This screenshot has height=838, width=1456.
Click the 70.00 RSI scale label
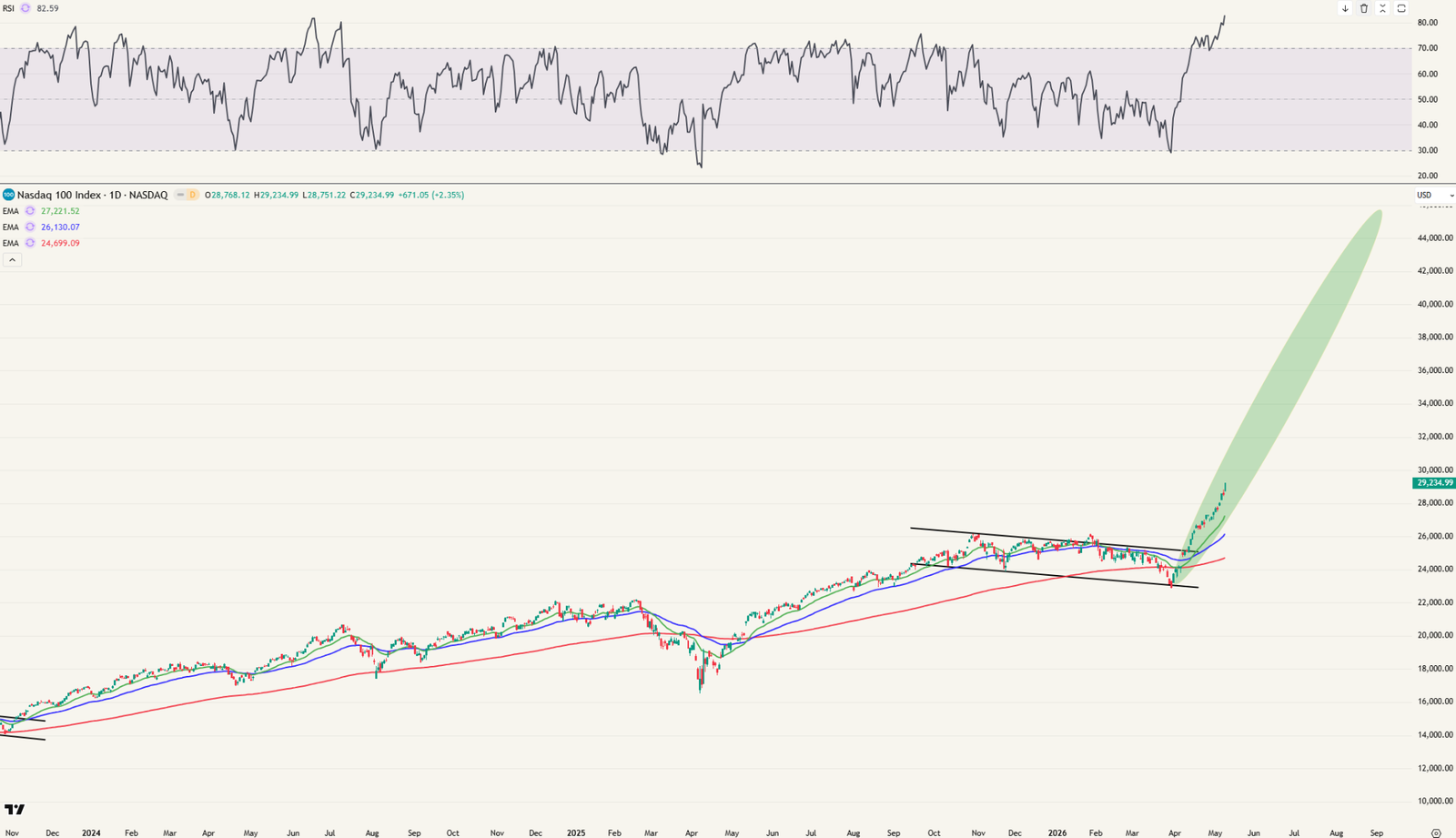point(1427,48)
